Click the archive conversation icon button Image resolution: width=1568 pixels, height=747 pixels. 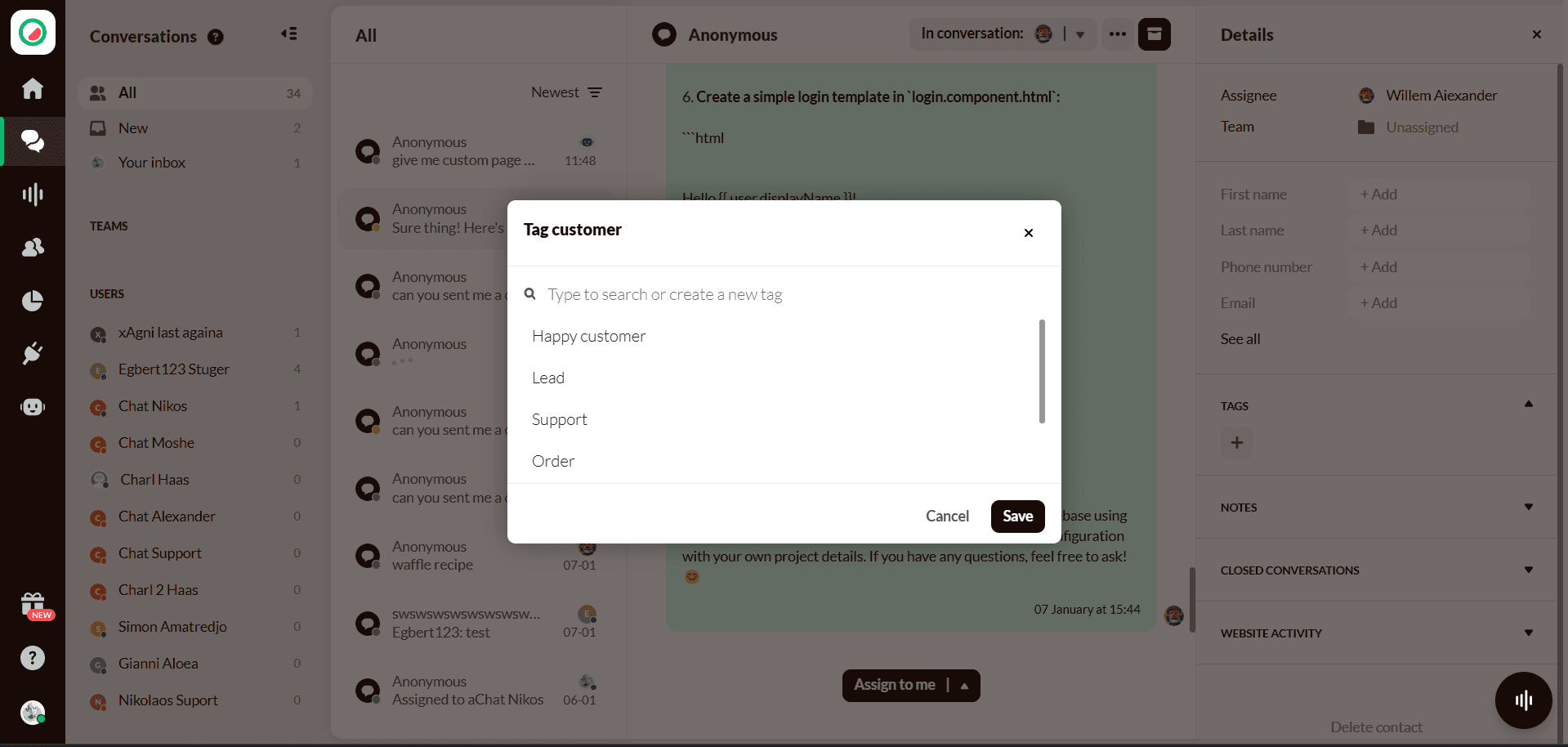[1155, 34]
